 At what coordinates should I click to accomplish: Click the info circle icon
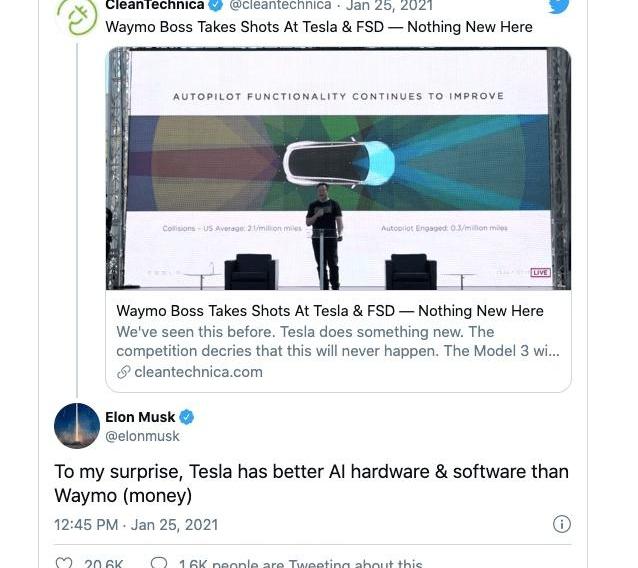click(562, 524)
